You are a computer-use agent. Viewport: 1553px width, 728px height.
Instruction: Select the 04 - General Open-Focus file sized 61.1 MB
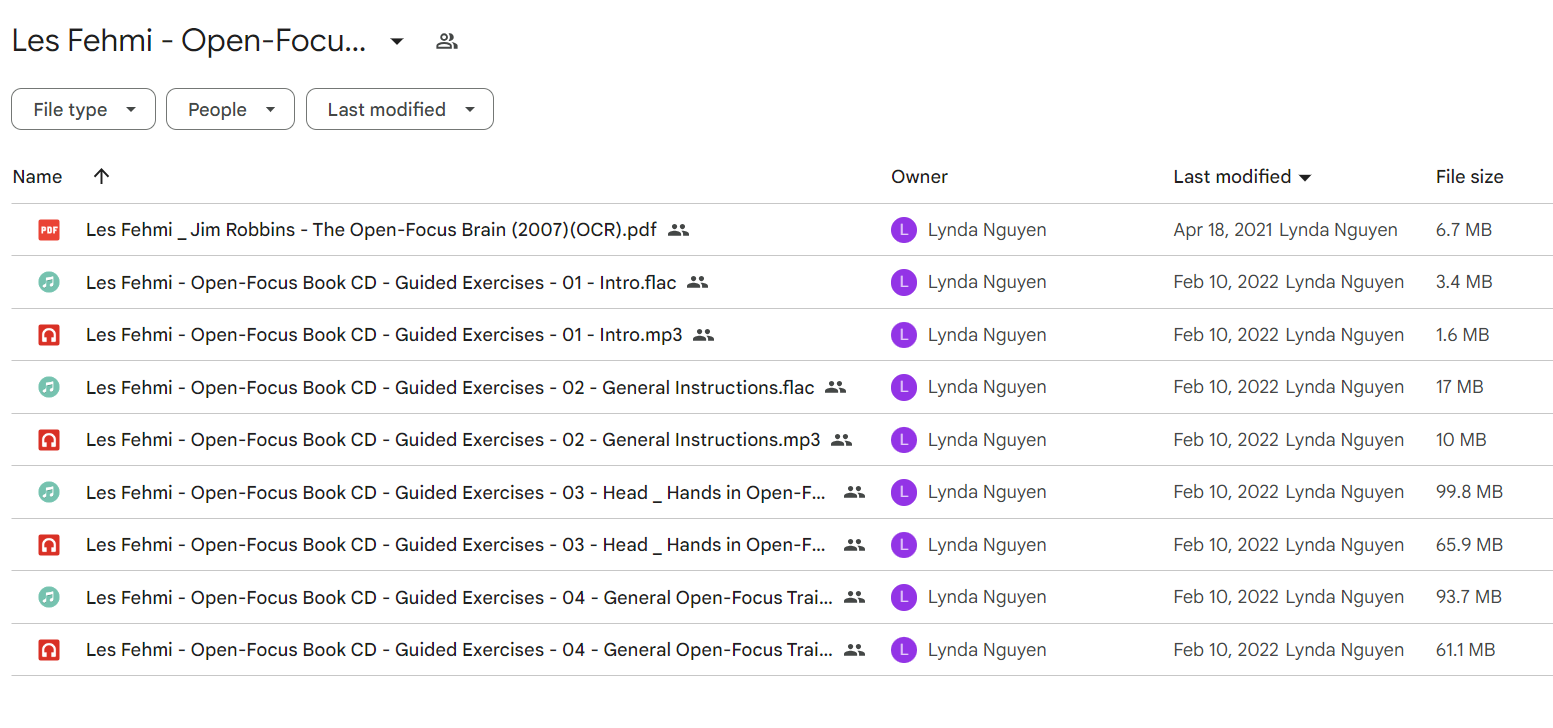459,650
